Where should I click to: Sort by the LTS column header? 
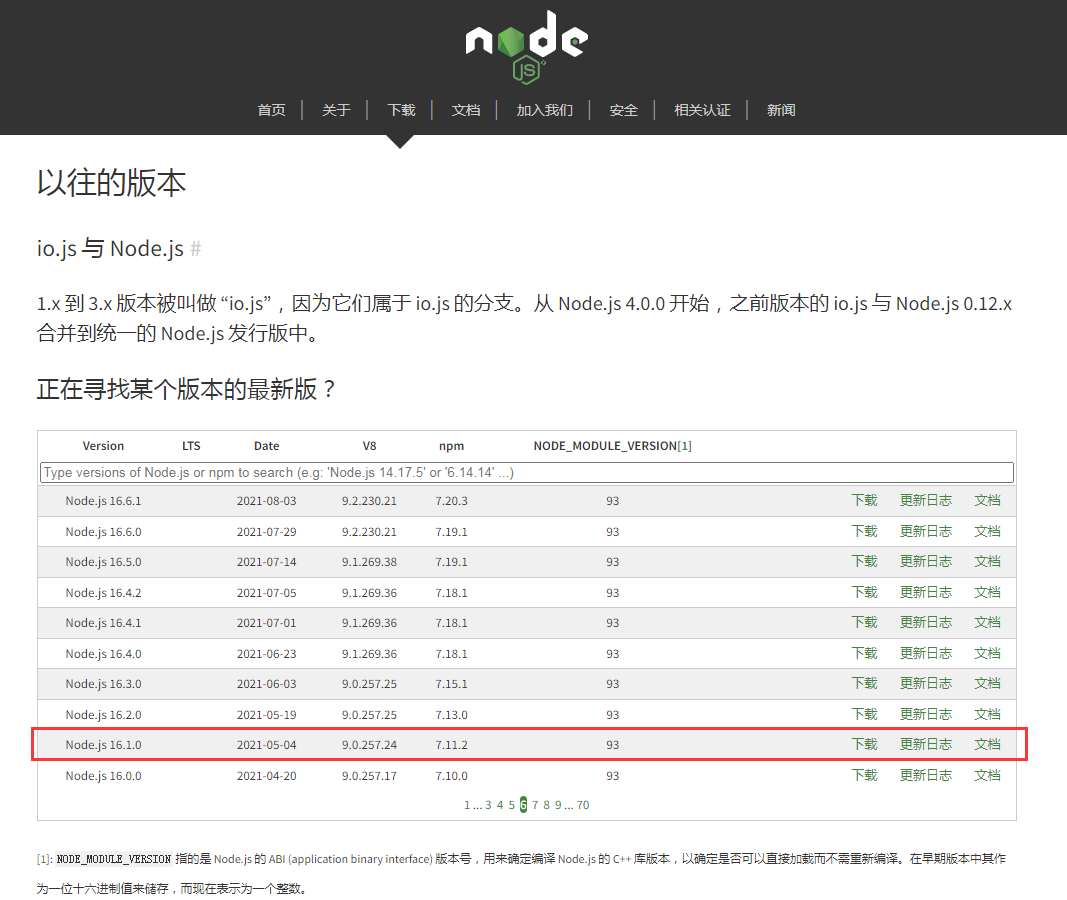click(x=191, y=446)
